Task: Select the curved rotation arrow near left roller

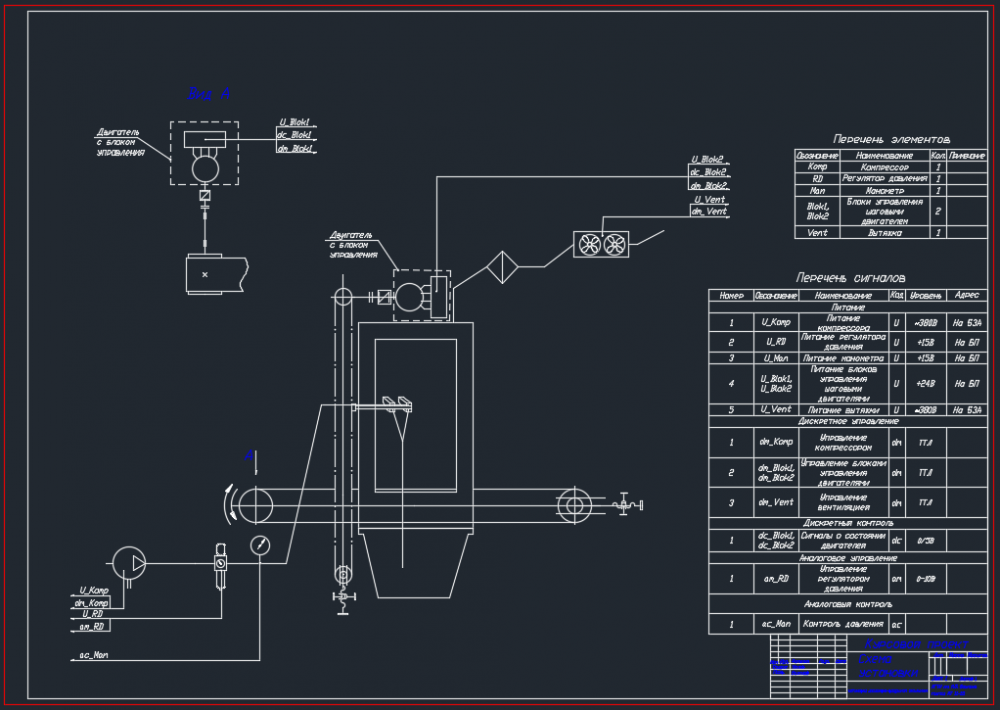Action: [x=230, y=504]
